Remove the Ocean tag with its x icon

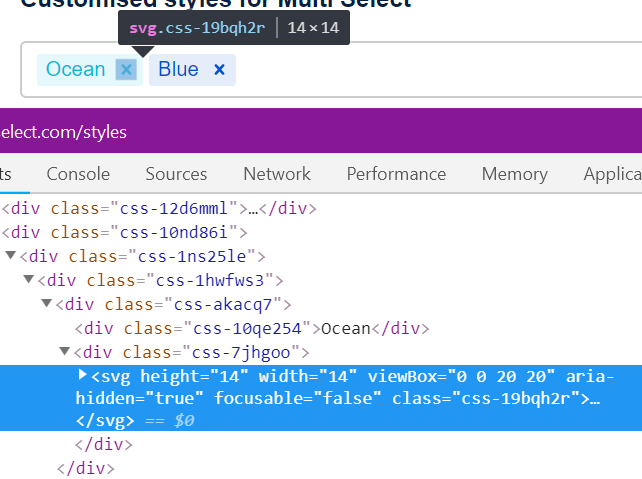click(x=126, y=70)
